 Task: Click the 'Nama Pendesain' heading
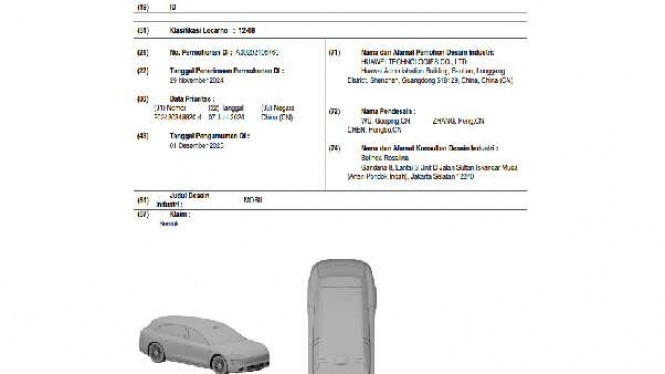[x=388, y=112]
